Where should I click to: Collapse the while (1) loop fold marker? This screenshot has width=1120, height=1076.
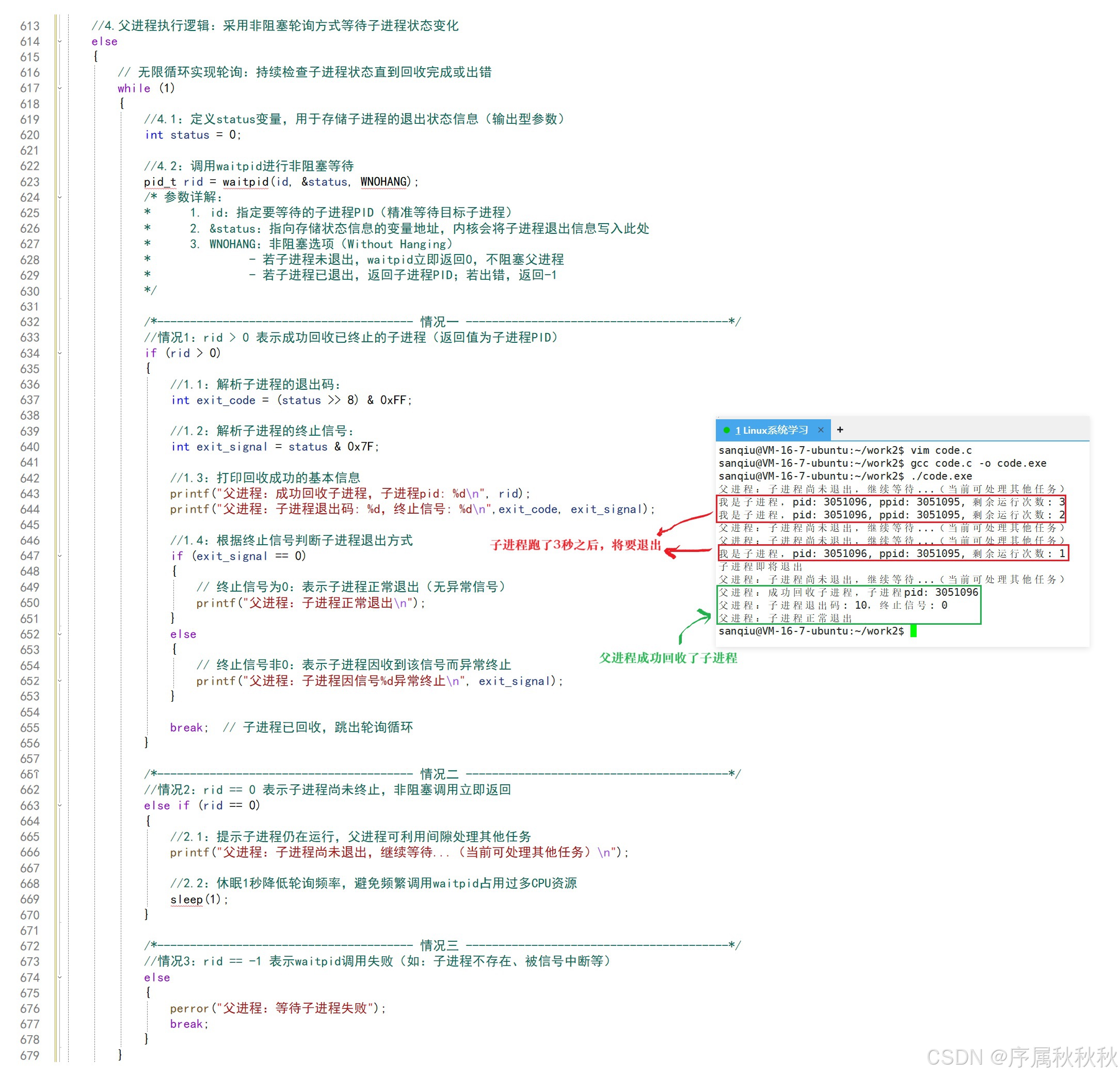[x=59, y=88]
